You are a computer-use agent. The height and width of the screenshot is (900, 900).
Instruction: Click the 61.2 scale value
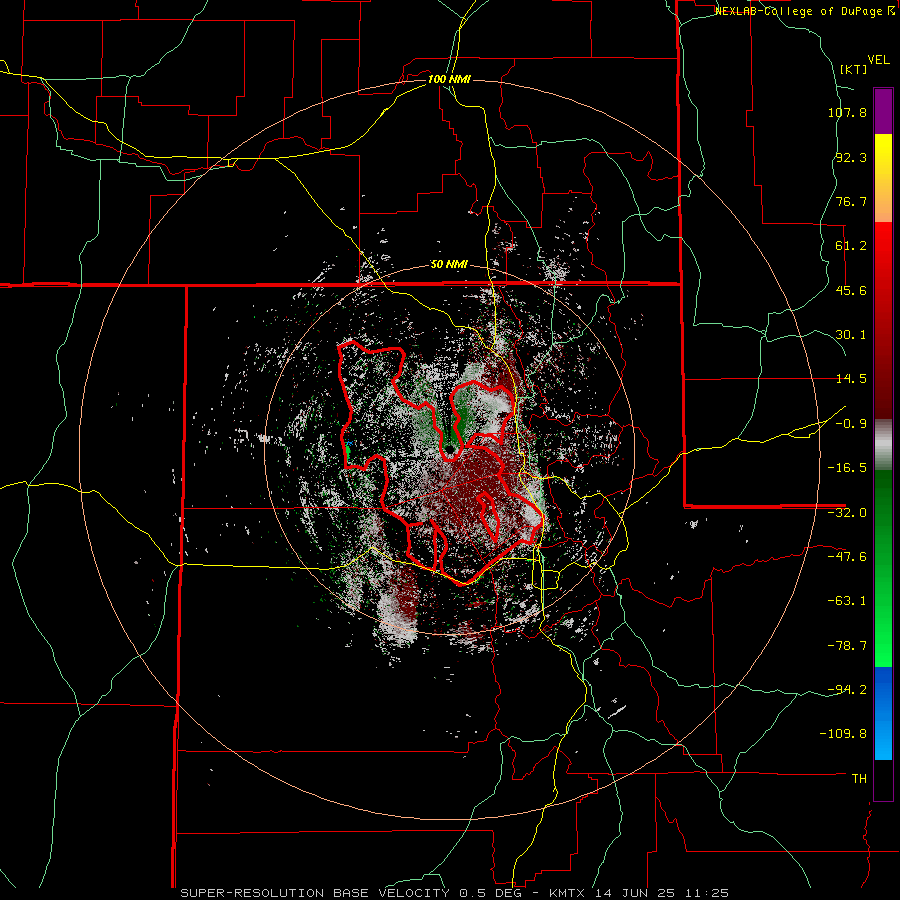[x=851, y=246]
